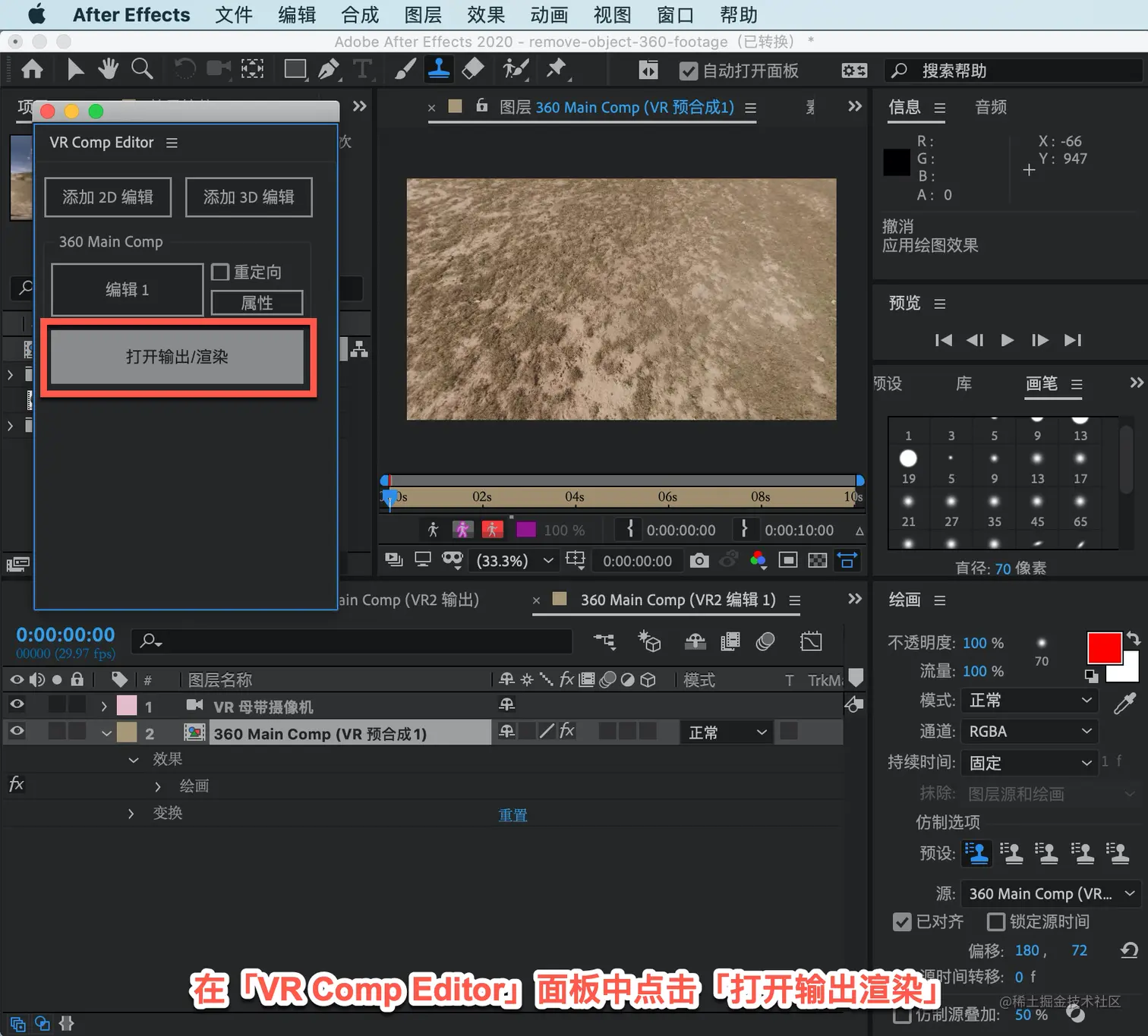
Task: Click 添加 2D 编辑 button
Action: (x=108, y=197)
